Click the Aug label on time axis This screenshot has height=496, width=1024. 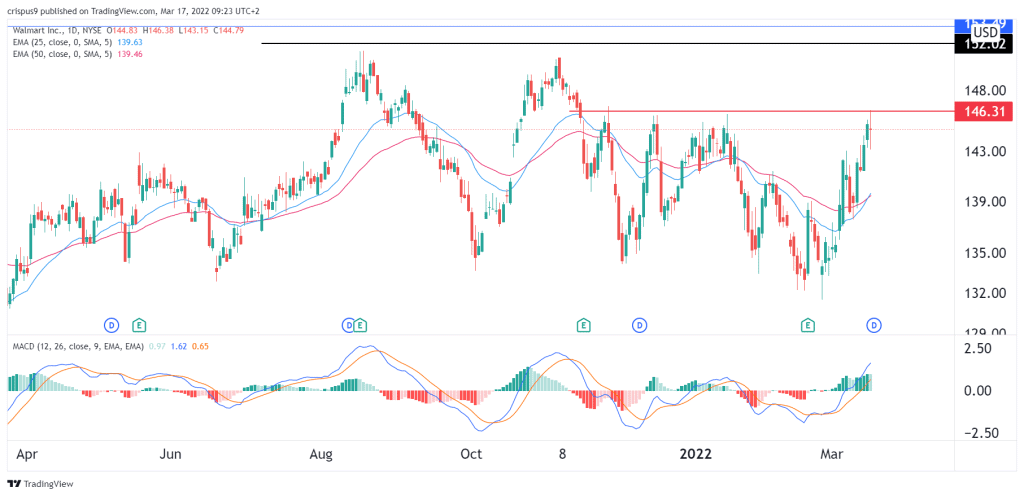(x=322, y=454)
